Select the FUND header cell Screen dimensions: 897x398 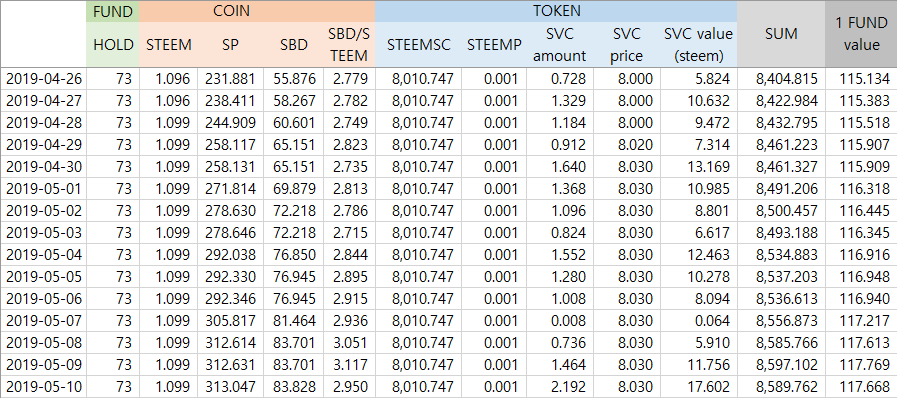pos(113,11)
